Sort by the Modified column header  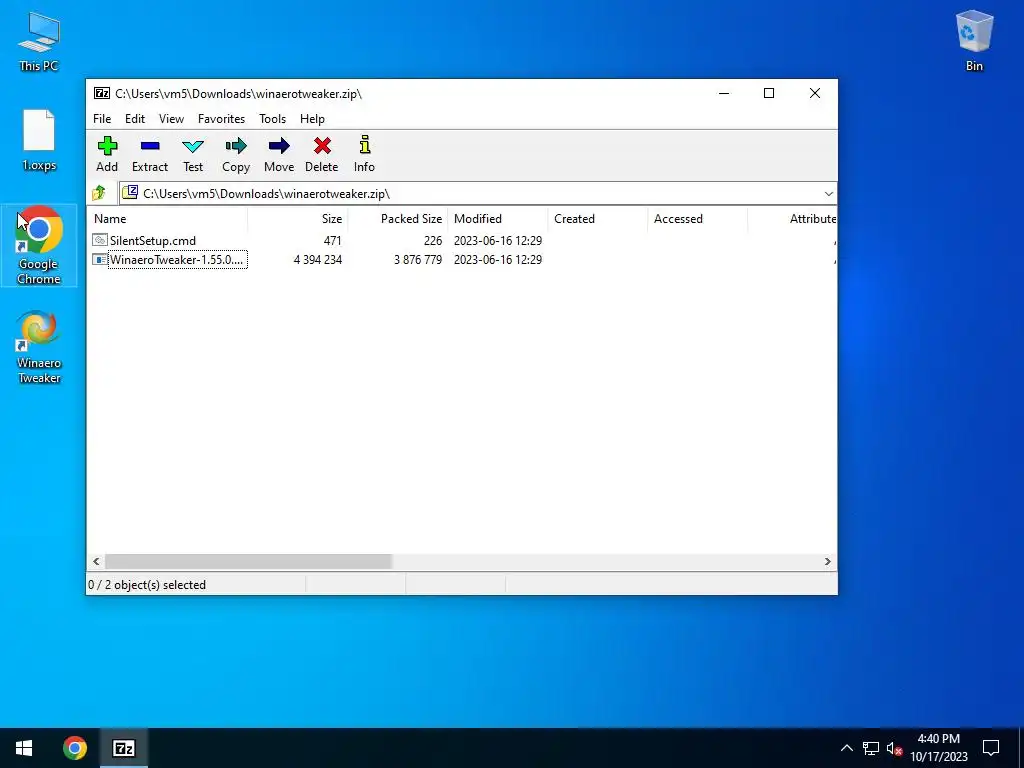(x=498, y=219)
